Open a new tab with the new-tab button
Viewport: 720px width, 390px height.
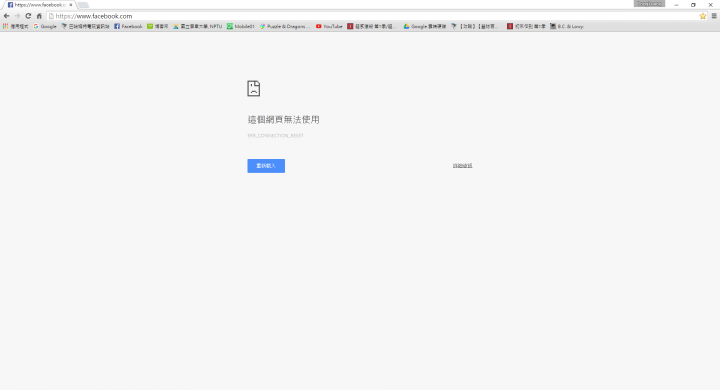pyautogui.click(x=83, y=5)
